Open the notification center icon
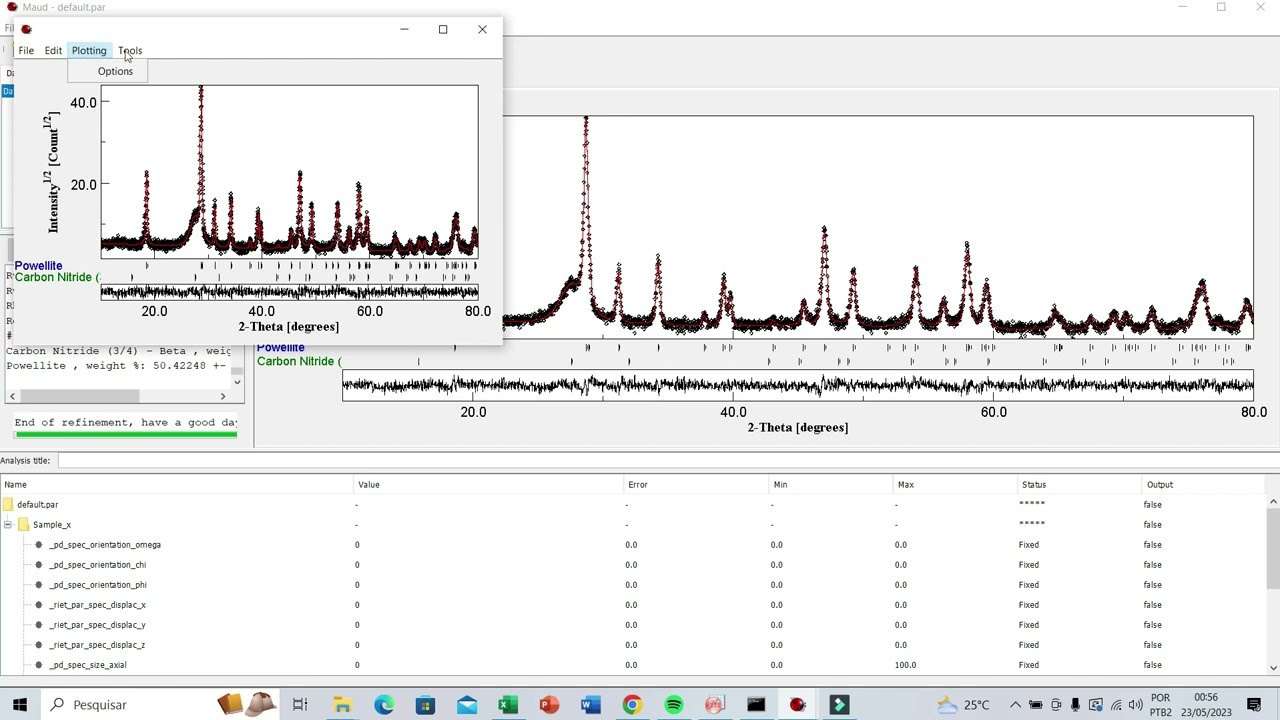Viewport: 1280px width, 720px height. [1254, 705]
